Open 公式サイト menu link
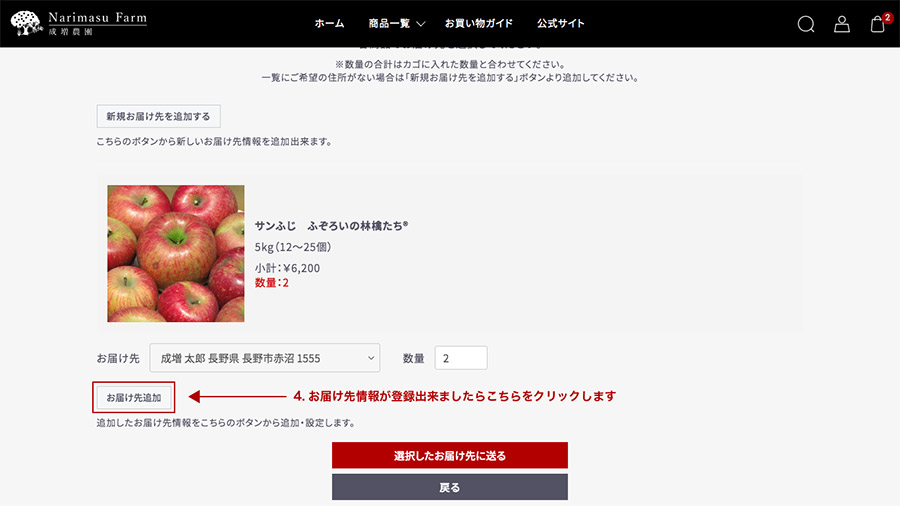This screenshot has height=506, width=900. pyautogui.click(x=561, y=24)
